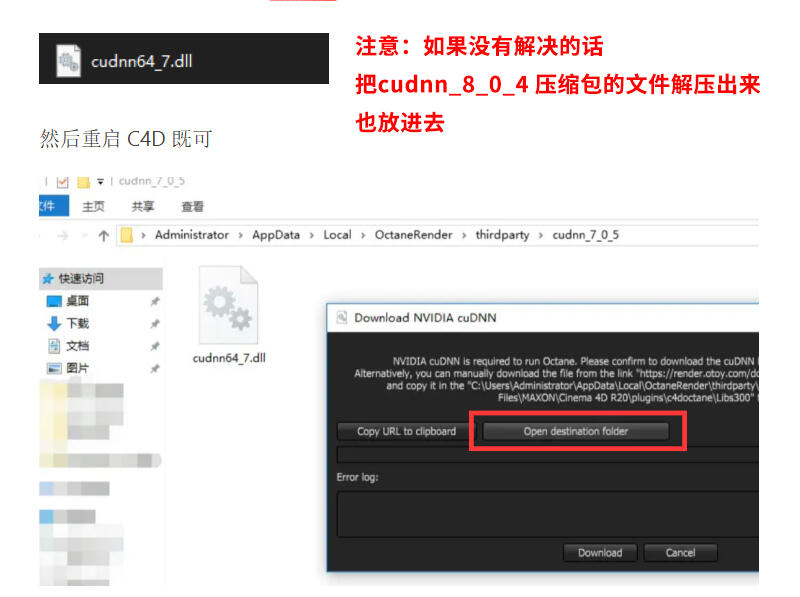The image size is (800, 597).
Task: Click the forward navigation arrow
Action: point(63,235)
